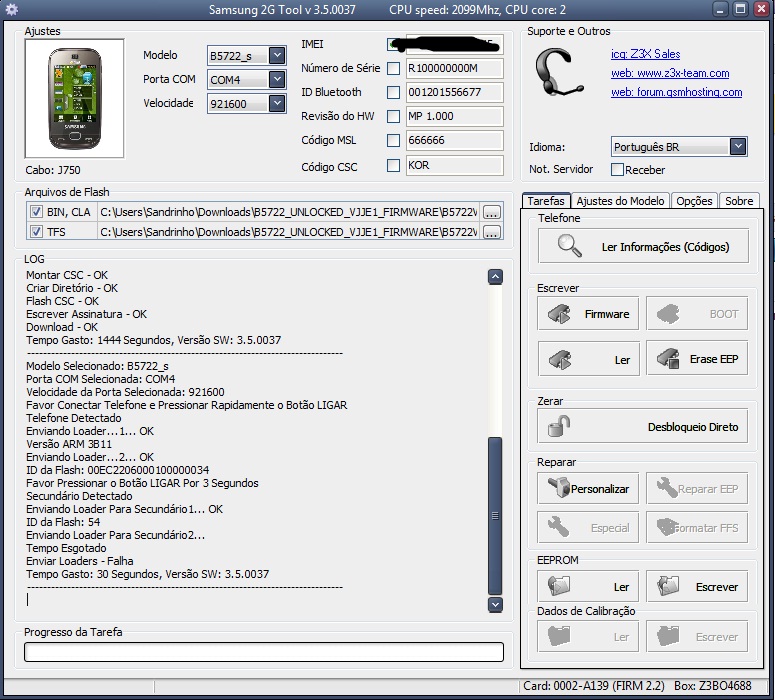This screenshot has height=700, width=775.
Task: Click the EEPROM Escrever folder icon
Action: (668, 586)
